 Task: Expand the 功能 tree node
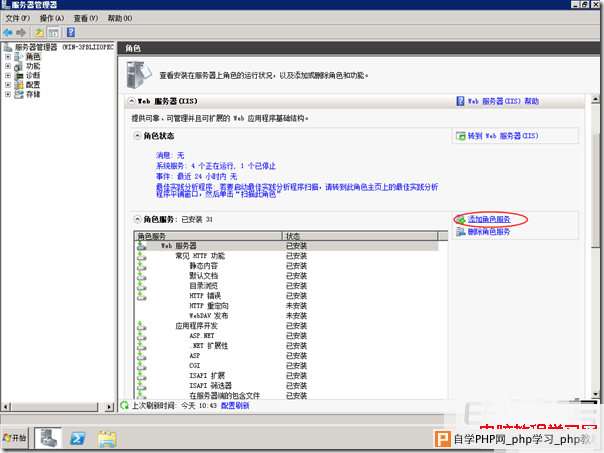8,66
